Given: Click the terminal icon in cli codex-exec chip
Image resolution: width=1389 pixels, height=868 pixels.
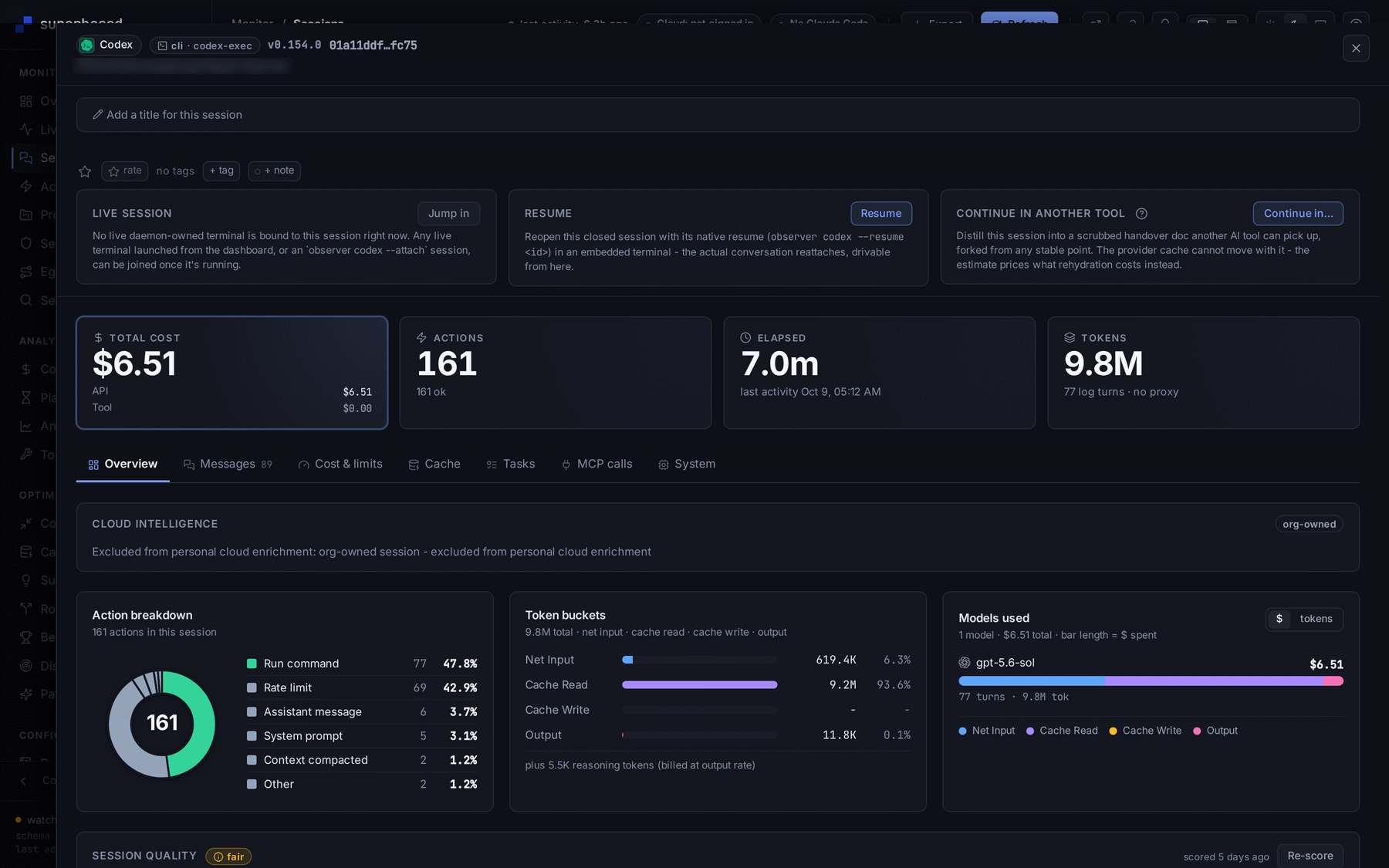Looking at the screenshot, I should pos(163,46).
